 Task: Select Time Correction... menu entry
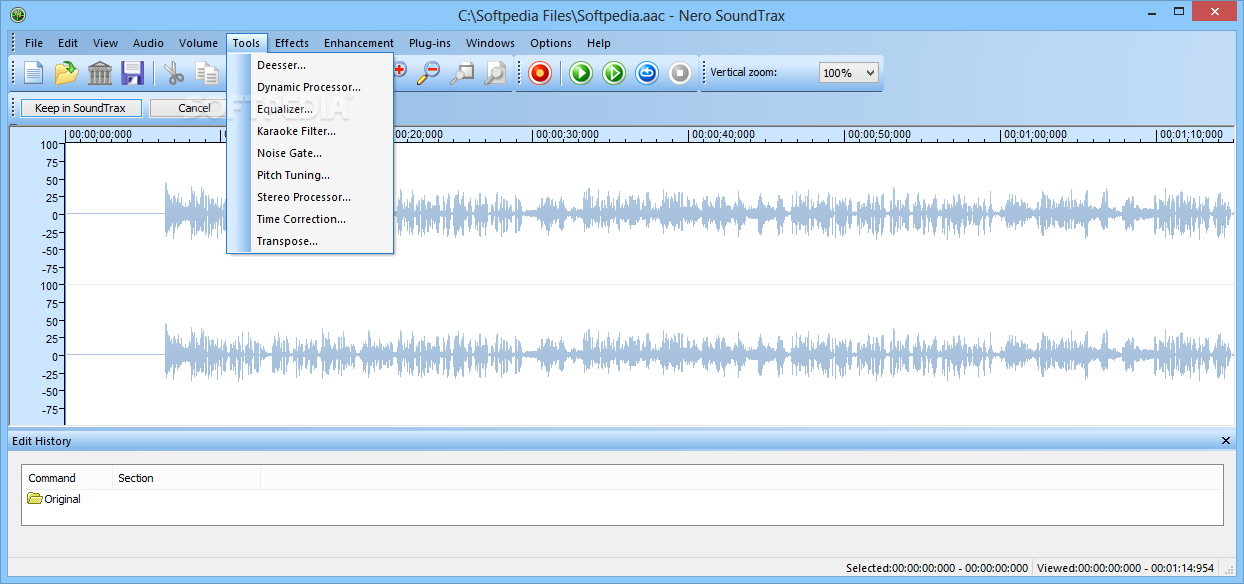click(x=310, y=219)
